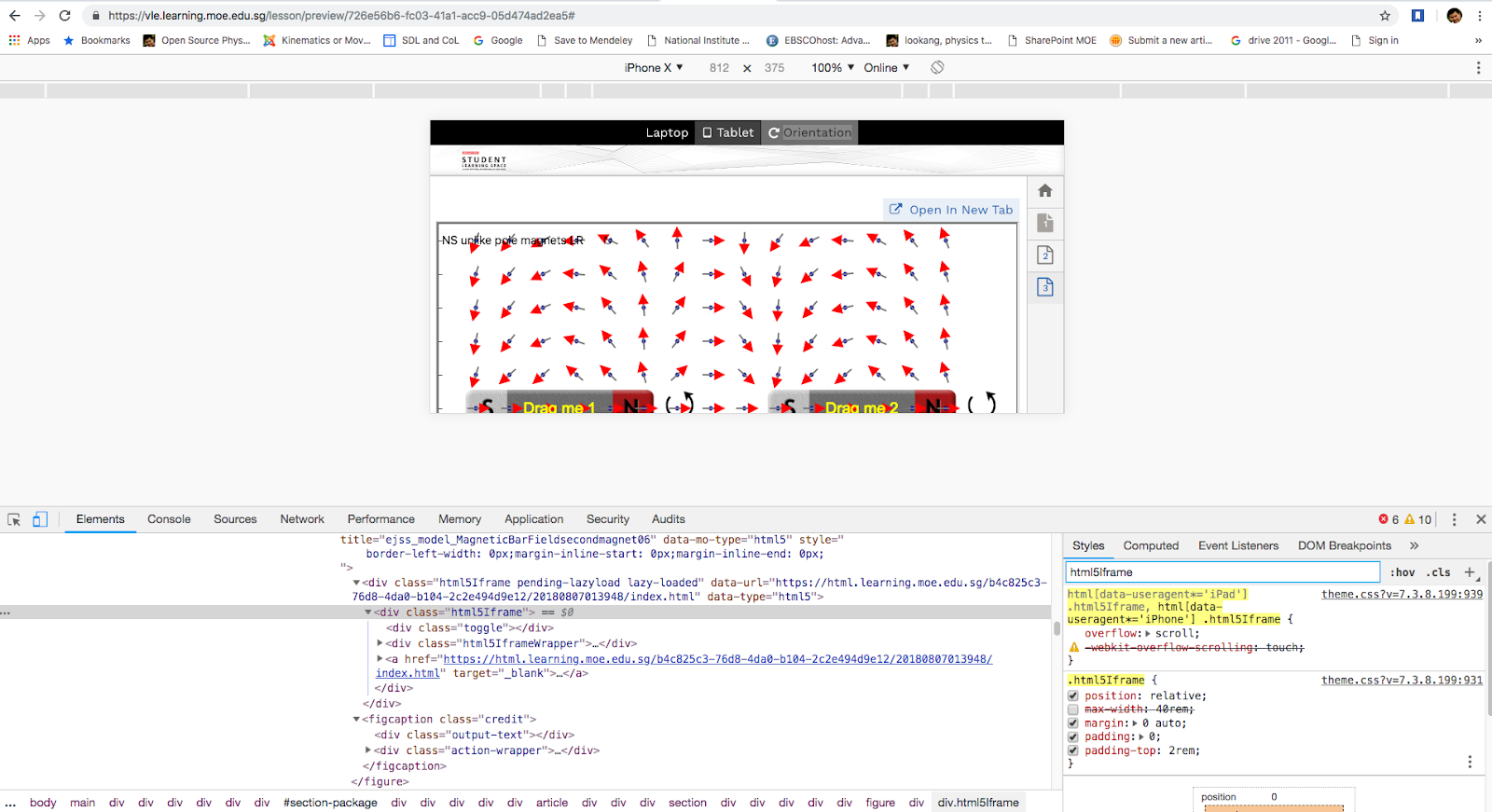Viewport: 1492px width, 812px height.
Task: Switch preview to Tablet mode
Action: point(727,132)
